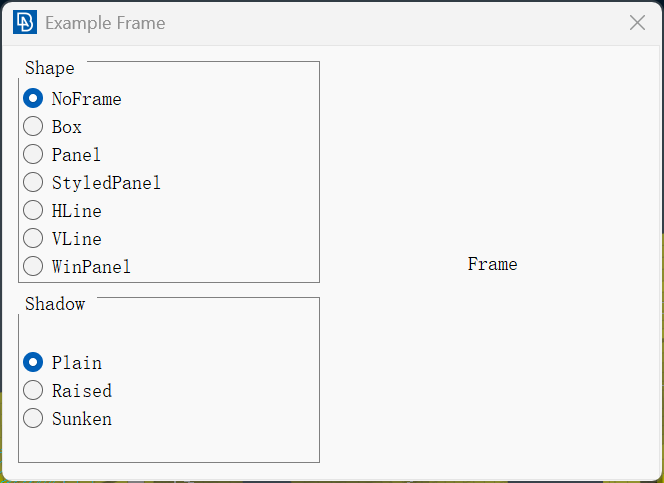Click the Shape group box title

(50, 68)
